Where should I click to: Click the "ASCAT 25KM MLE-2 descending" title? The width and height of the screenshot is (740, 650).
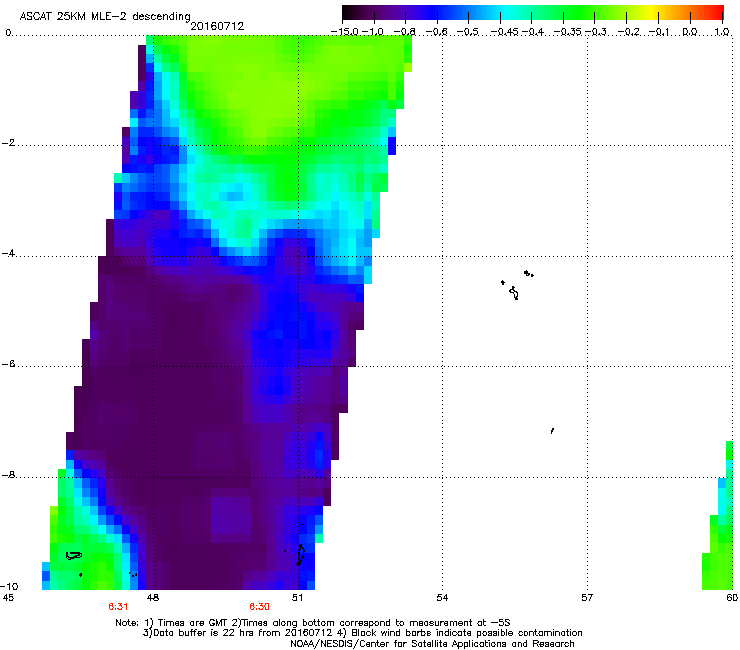tap(105, 16)
